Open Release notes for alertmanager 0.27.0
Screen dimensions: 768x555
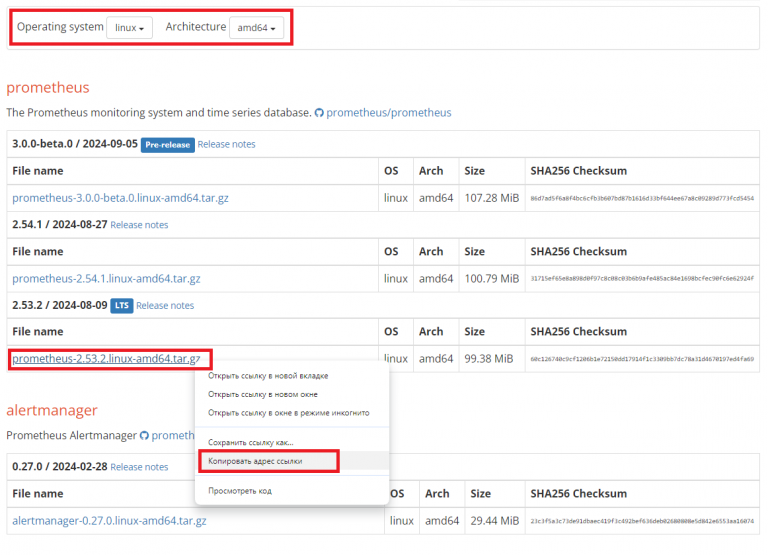(x=139, y=467)
